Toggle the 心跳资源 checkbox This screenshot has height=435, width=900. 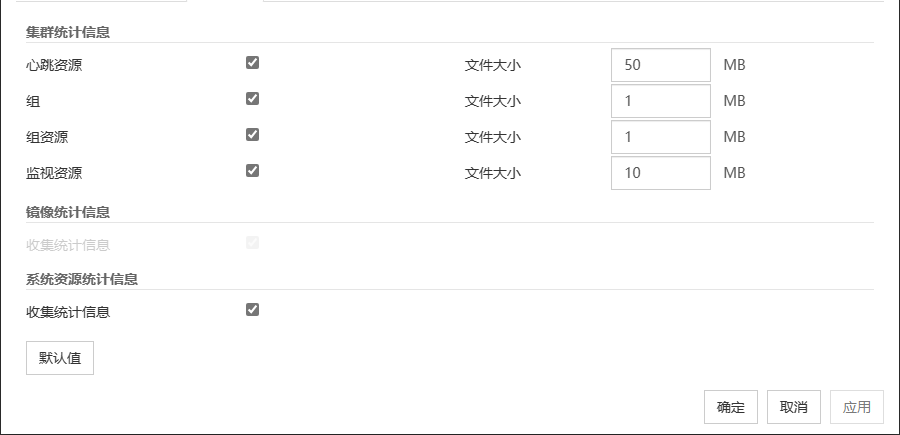pyautogui.click(x=252, y=63)
